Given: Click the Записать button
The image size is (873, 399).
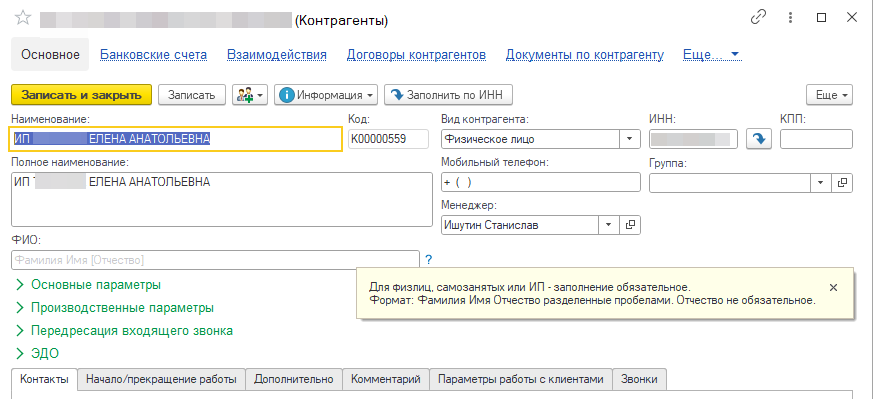Looking at the screenshot, I should tap(192, 95).
